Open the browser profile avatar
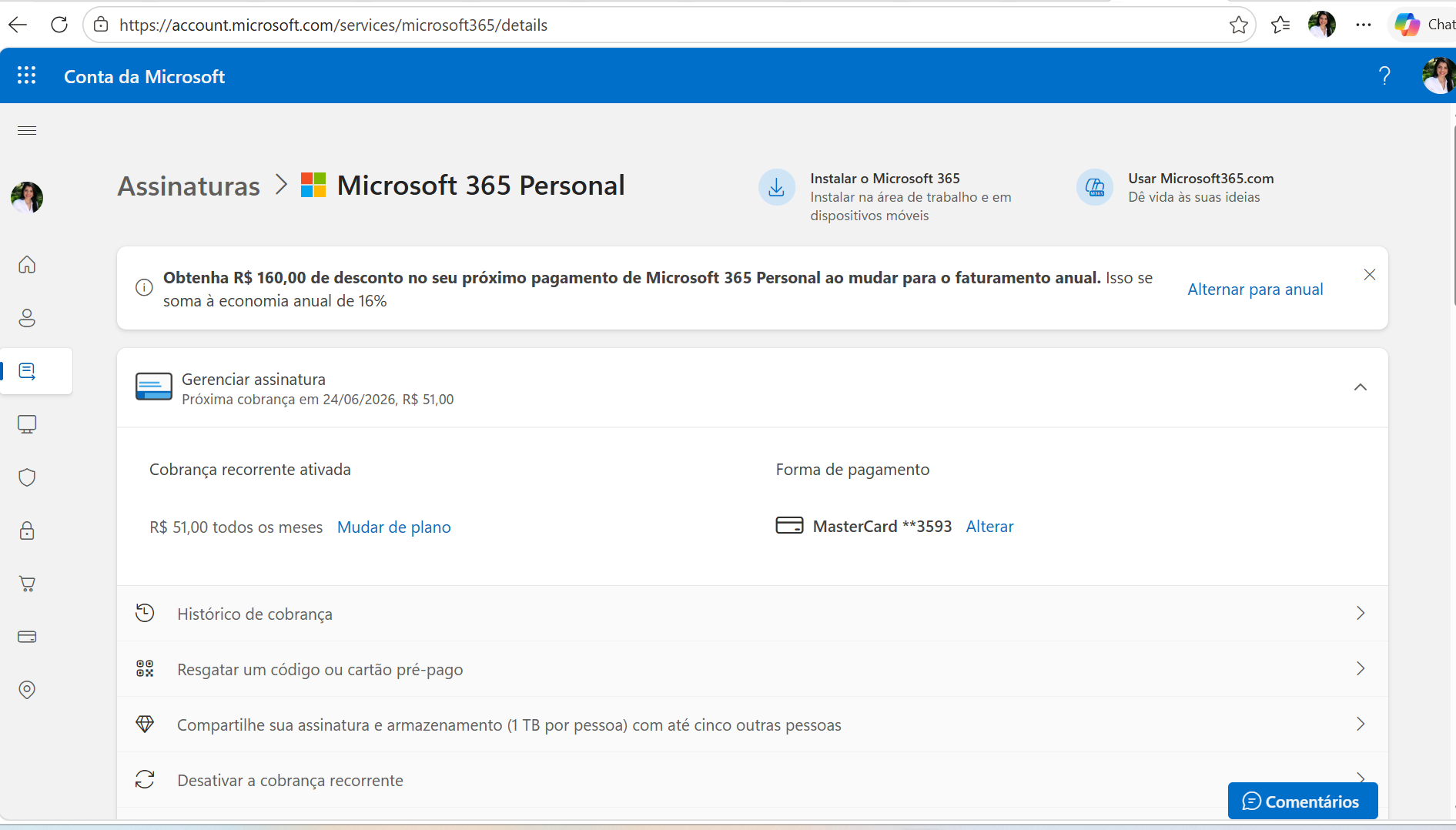The image size is (1456, 830). (x=1322, y=25)
